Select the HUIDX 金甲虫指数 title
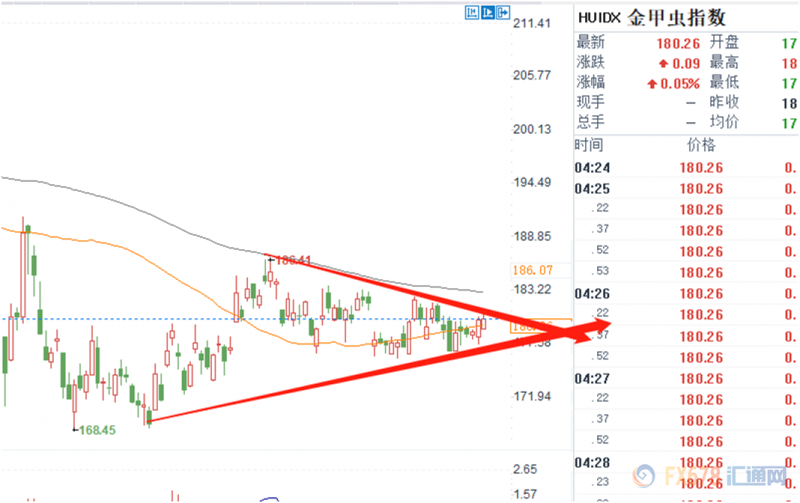 650,18
